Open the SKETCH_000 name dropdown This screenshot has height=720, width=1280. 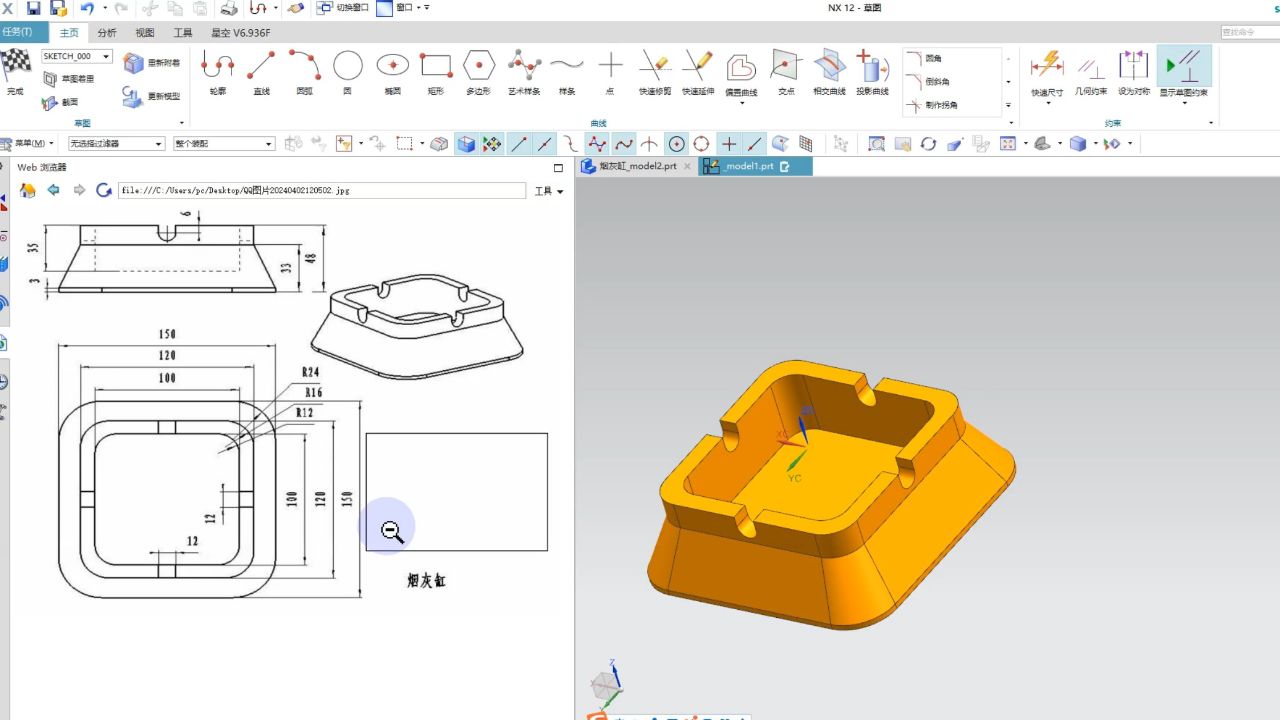(77, 57)
